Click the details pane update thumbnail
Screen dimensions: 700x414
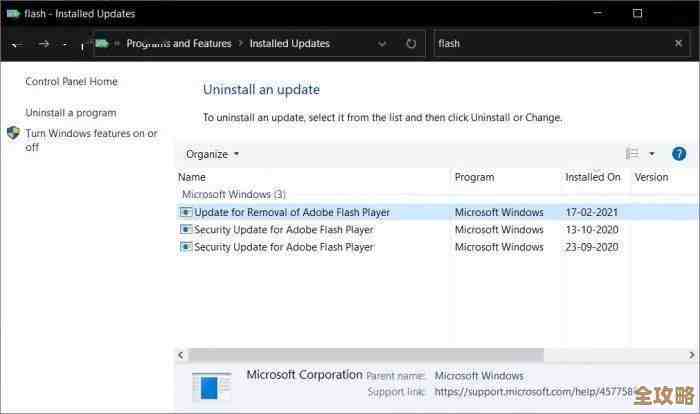pos(211,386)
